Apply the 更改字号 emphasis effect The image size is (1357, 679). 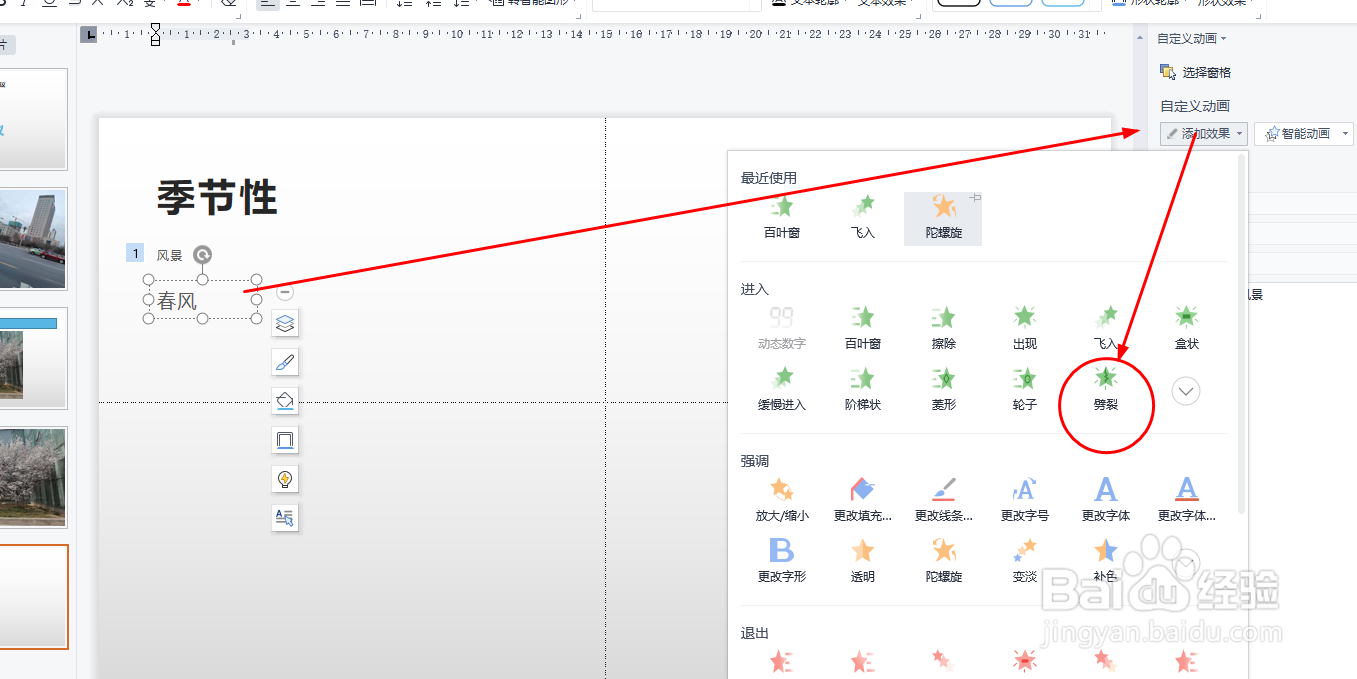pyautogui.click(x=1024, y=500)
